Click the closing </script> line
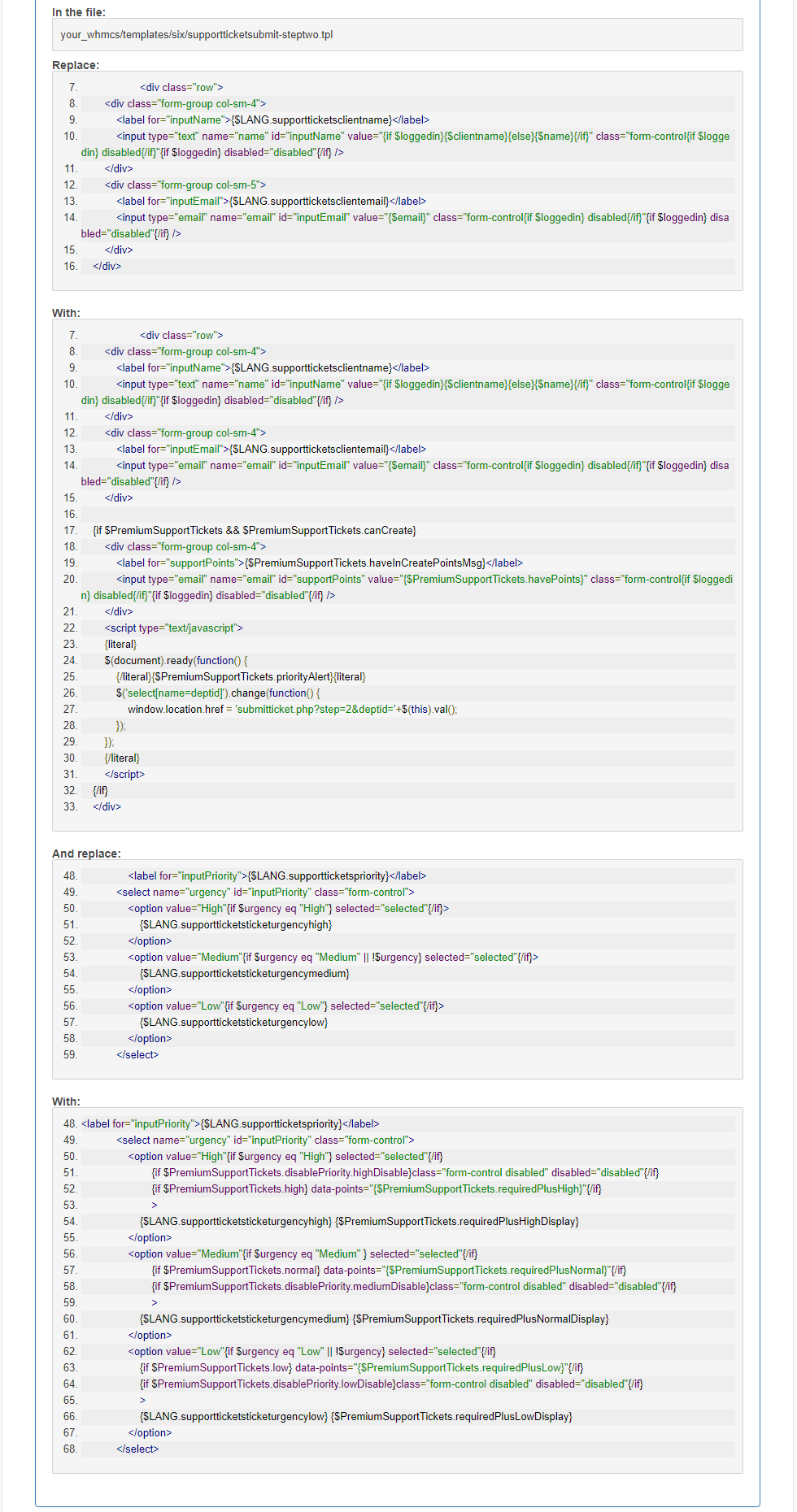The image size is (797, 1512). 124,774
